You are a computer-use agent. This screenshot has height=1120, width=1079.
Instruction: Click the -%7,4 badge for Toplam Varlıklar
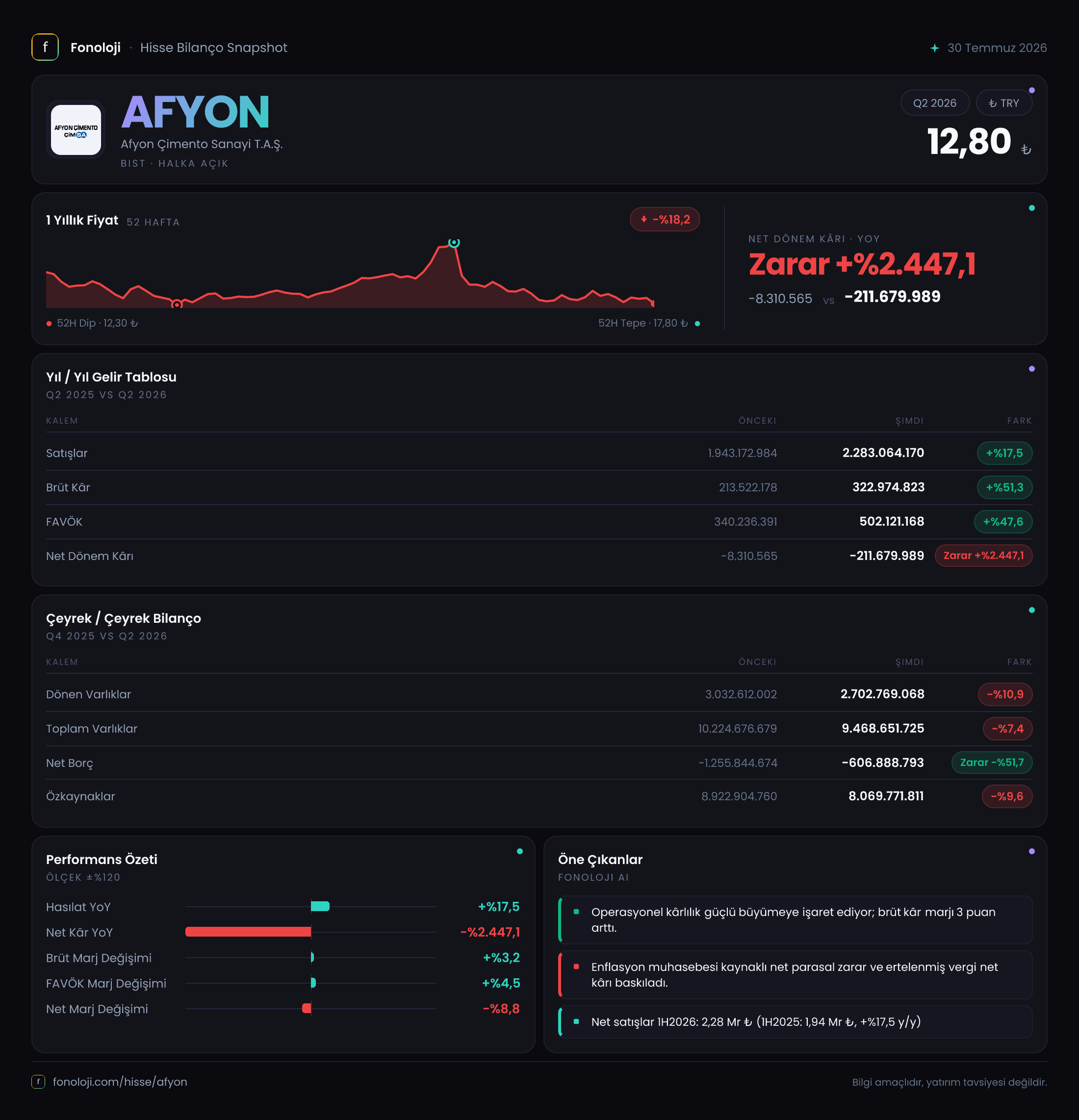coord(1007,729)
